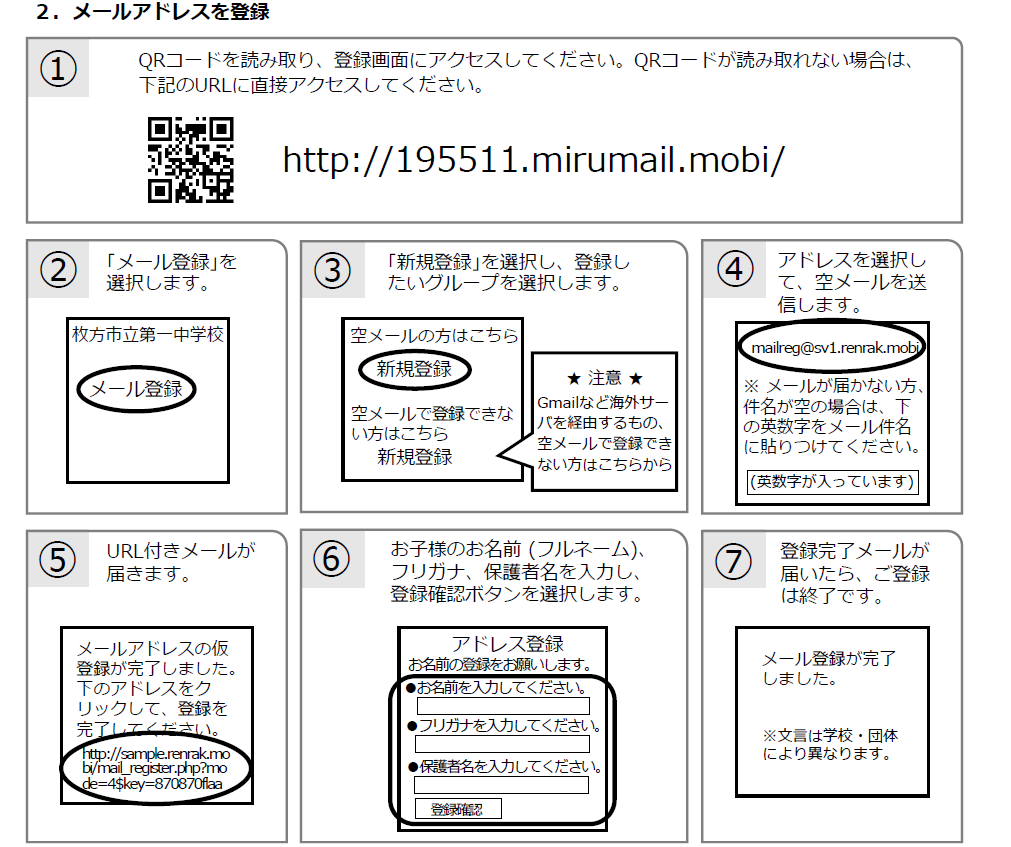The height and width of the screenshot is (847, 1011).
Task: Click the 登録確認 button
Action: pyautogui.click(x=458, y=809)
